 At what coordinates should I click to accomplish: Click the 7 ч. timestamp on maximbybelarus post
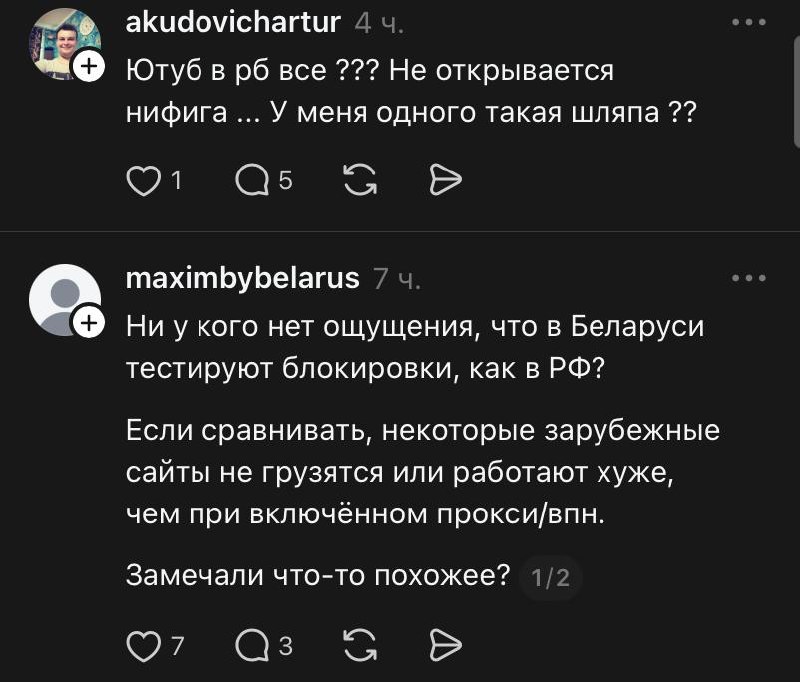[396, 279]
